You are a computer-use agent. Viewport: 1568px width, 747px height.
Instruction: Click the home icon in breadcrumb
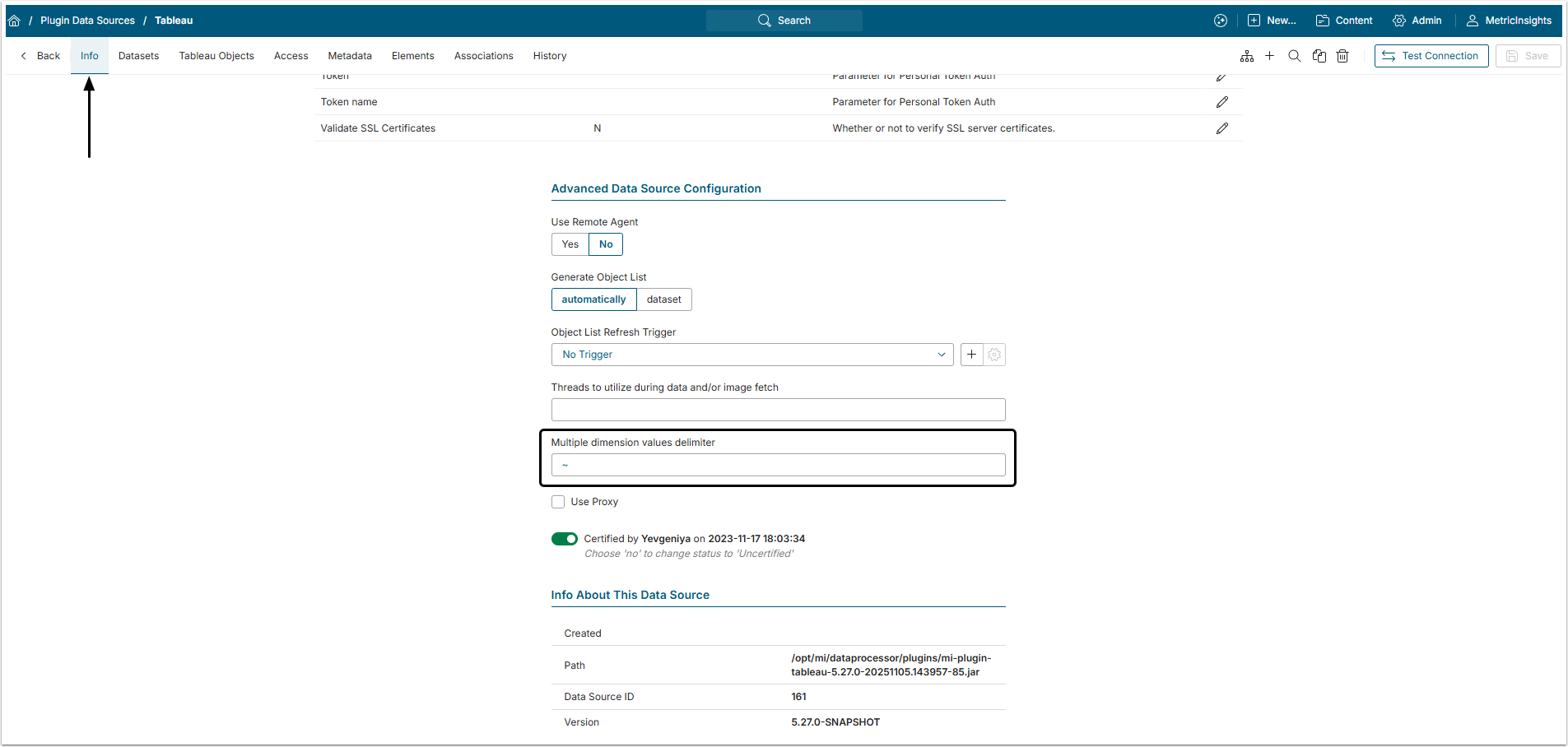14,21
